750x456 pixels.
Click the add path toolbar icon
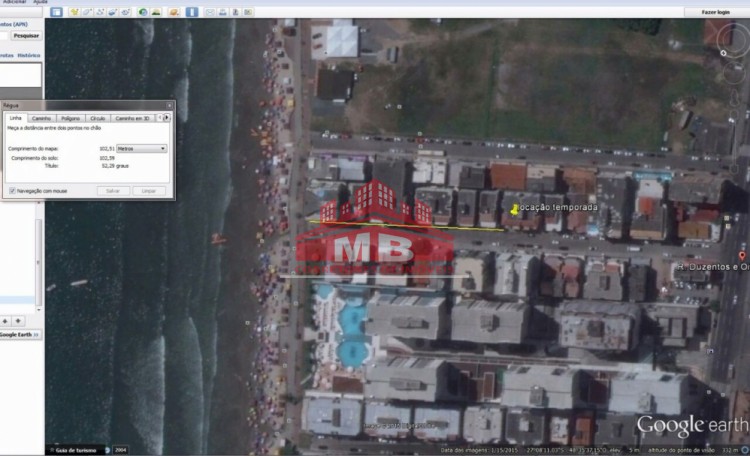100,12
